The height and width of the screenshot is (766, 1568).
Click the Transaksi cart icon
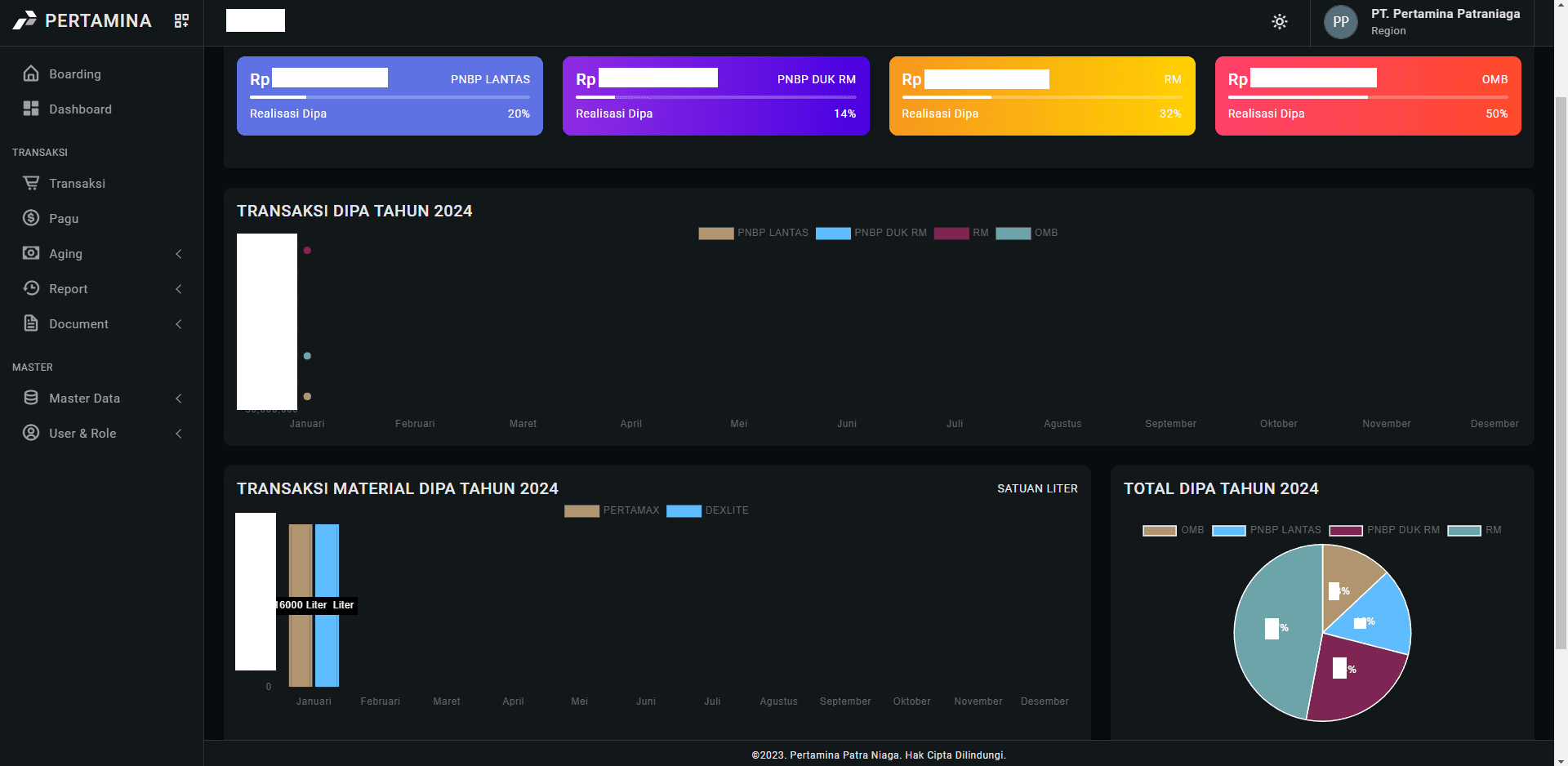tap(31, 183)
